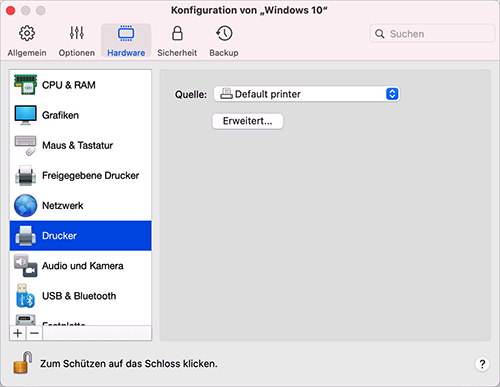Click the Freigegebene Drucker printer icon
500x387 pixels.
click(25, 175)
